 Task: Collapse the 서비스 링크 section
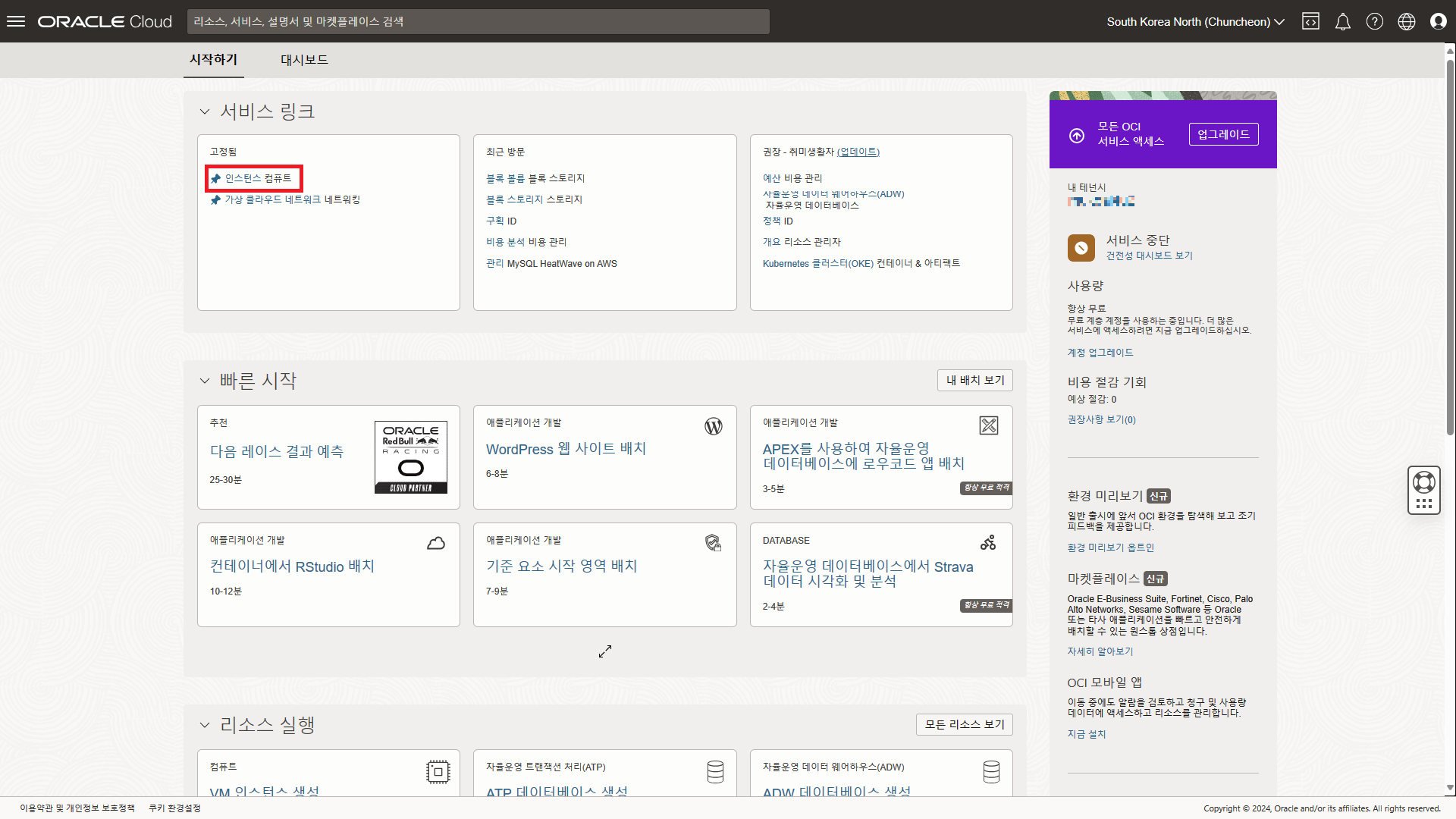click(x=205, y=112)
